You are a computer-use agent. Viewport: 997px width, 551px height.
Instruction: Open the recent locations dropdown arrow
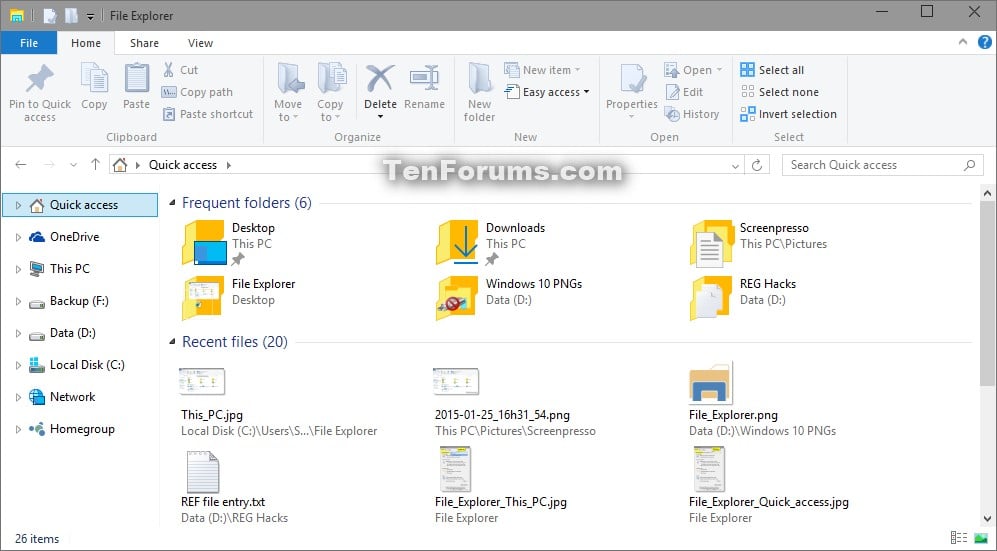[73, 165]
